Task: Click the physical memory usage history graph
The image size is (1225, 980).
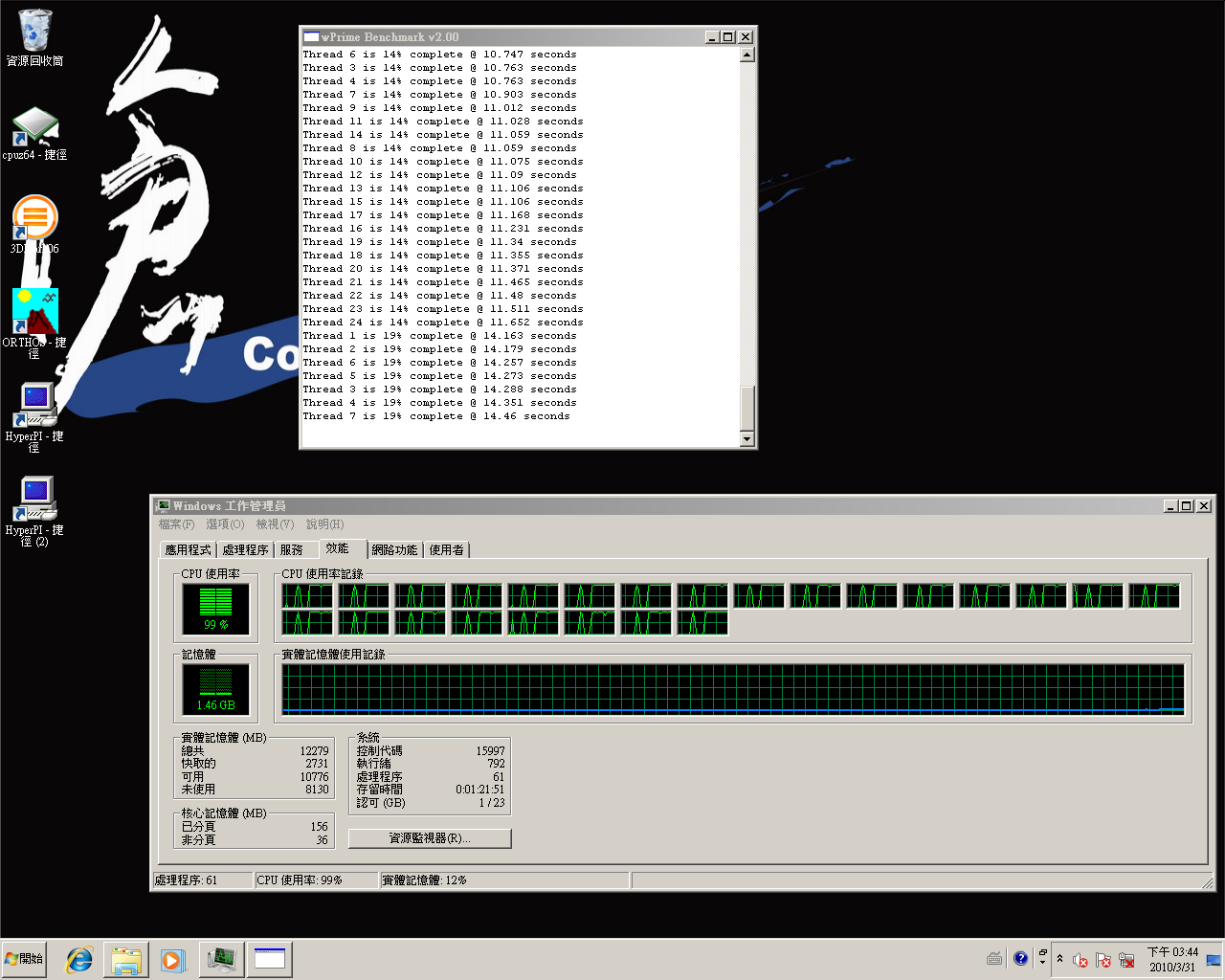Action: coord(733,689)
